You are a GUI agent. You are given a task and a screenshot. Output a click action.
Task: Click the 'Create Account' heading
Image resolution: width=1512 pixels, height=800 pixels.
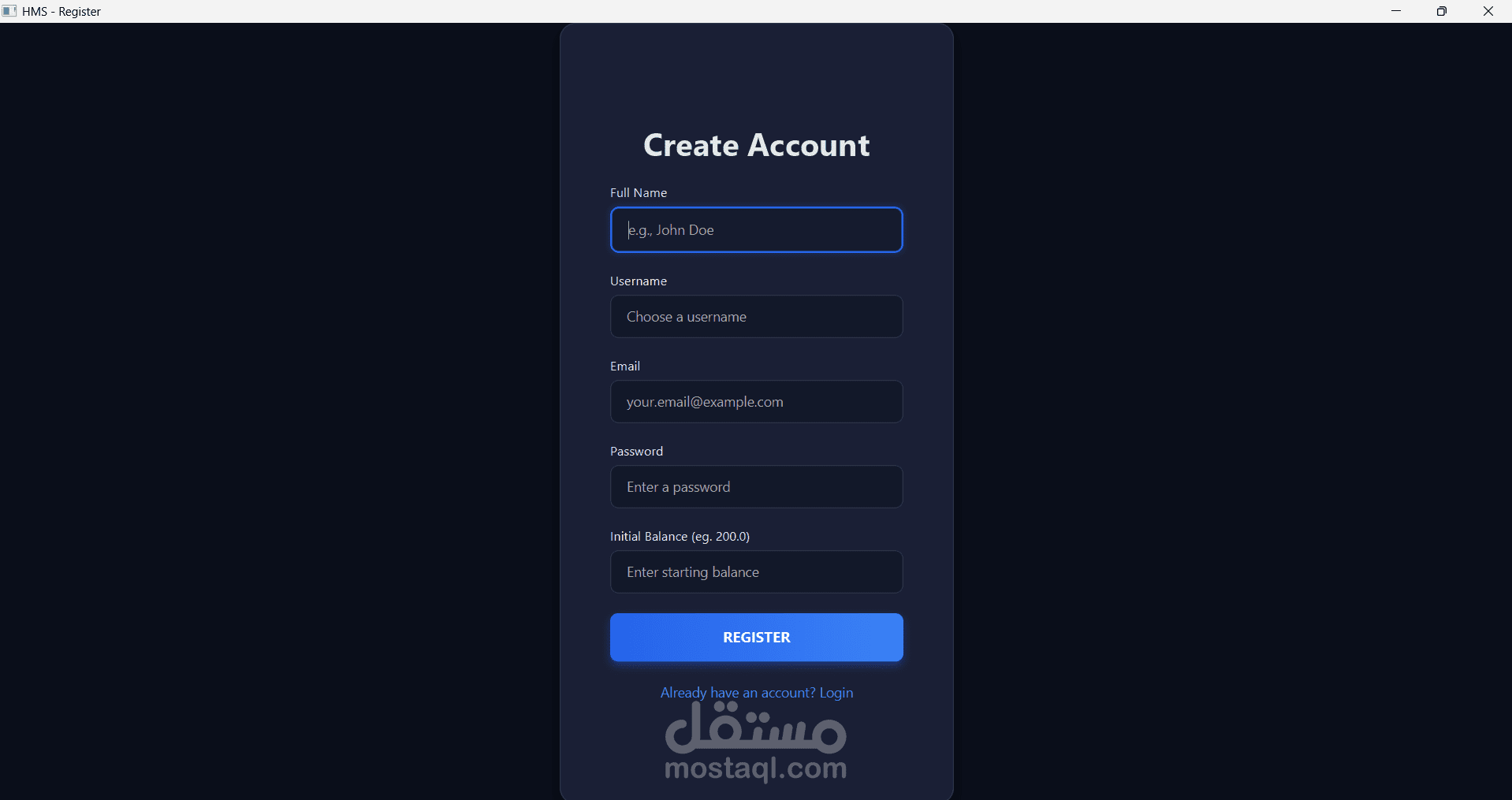click(x=757, y=145)
